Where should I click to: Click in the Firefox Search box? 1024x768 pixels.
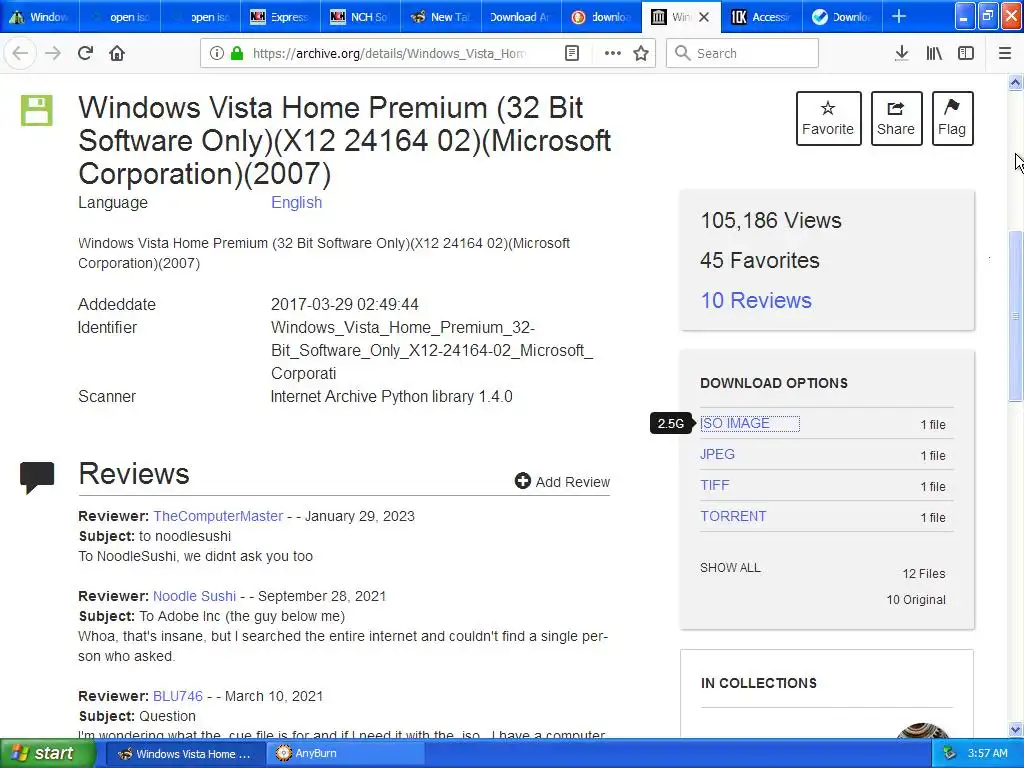click(x=742, y=54)
